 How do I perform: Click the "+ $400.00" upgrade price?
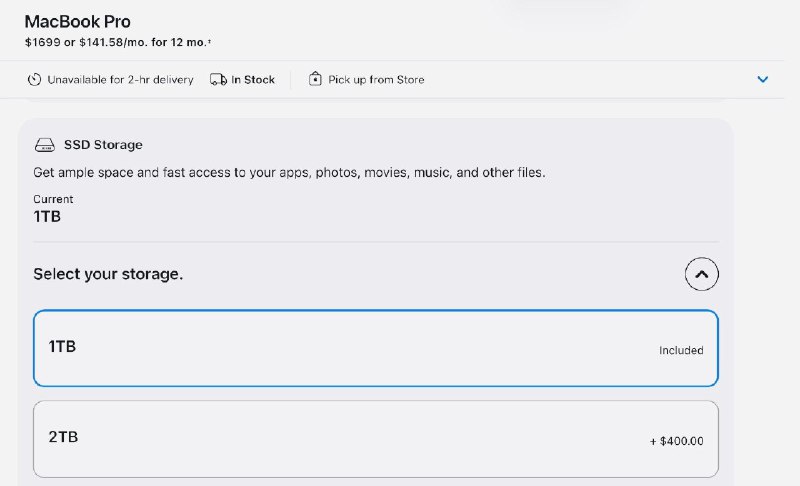(x=675, y=441)
